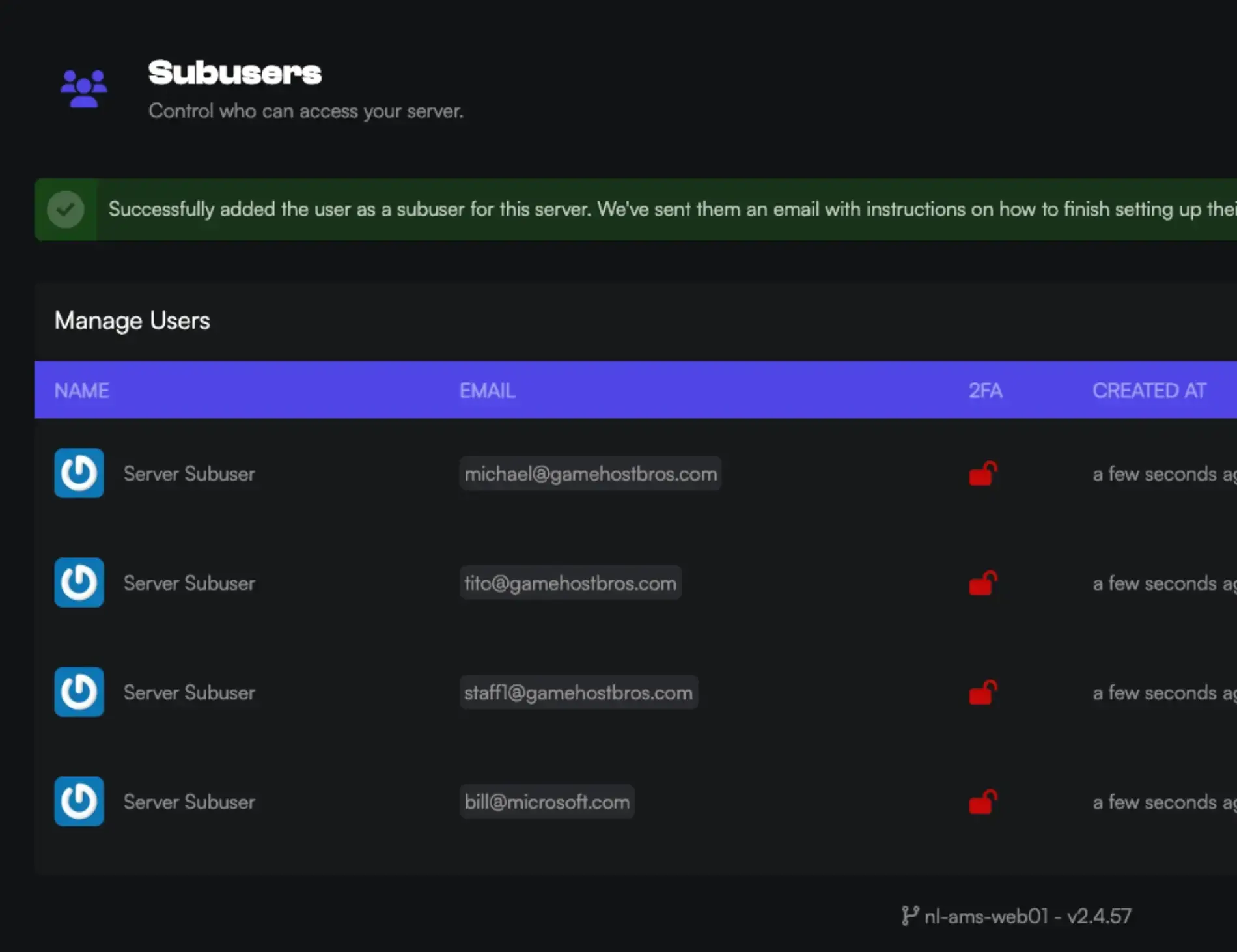Click the CREATED AT column header to sort
Image resolution: width=1237 pixels, height=952 pixels.
click(1149, 389)
